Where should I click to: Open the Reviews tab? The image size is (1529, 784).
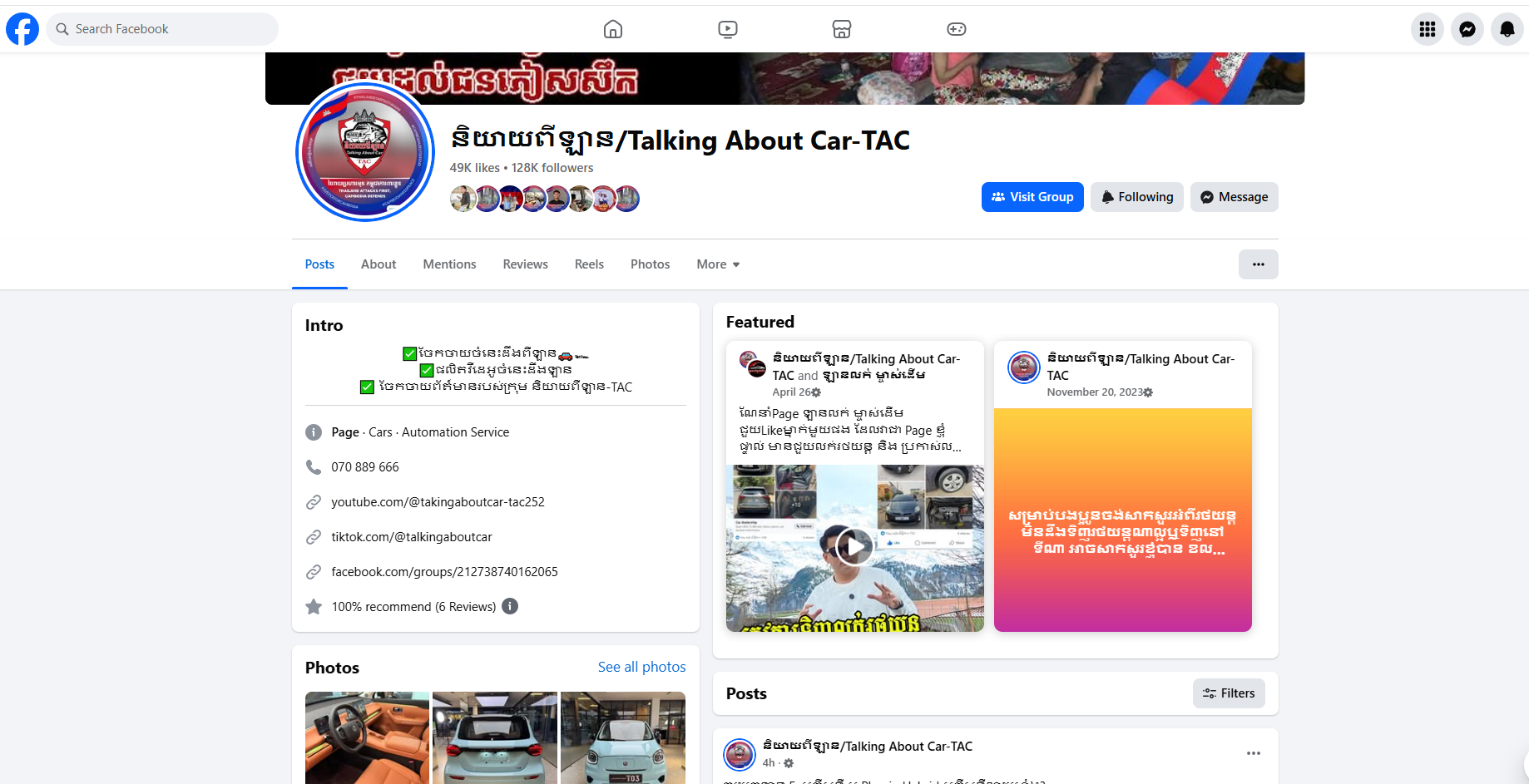coord(525,264)
